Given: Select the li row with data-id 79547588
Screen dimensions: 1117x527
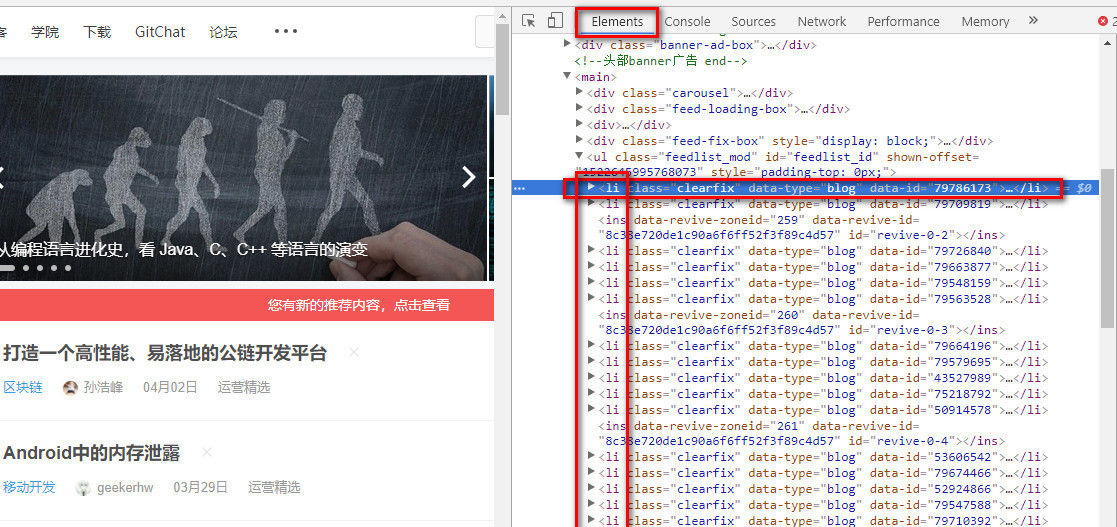Looking at the screenshot, I should [823, 505].
